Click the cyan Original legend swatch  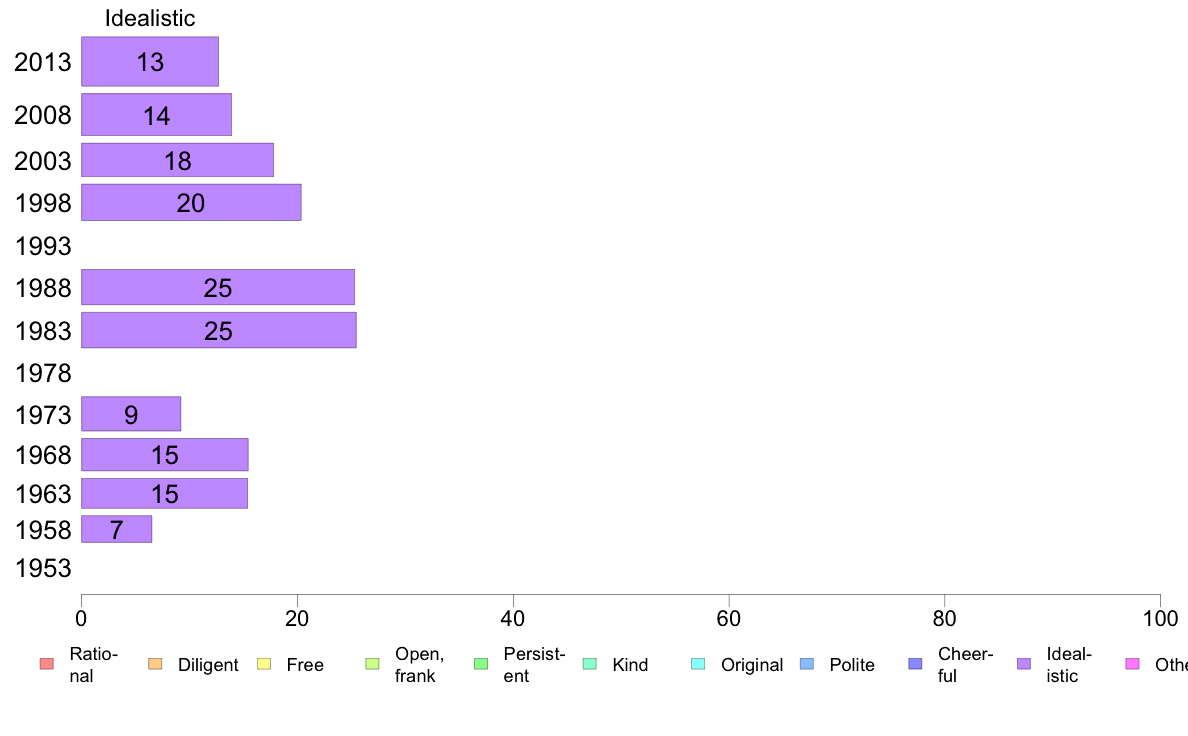click(699, 664)
